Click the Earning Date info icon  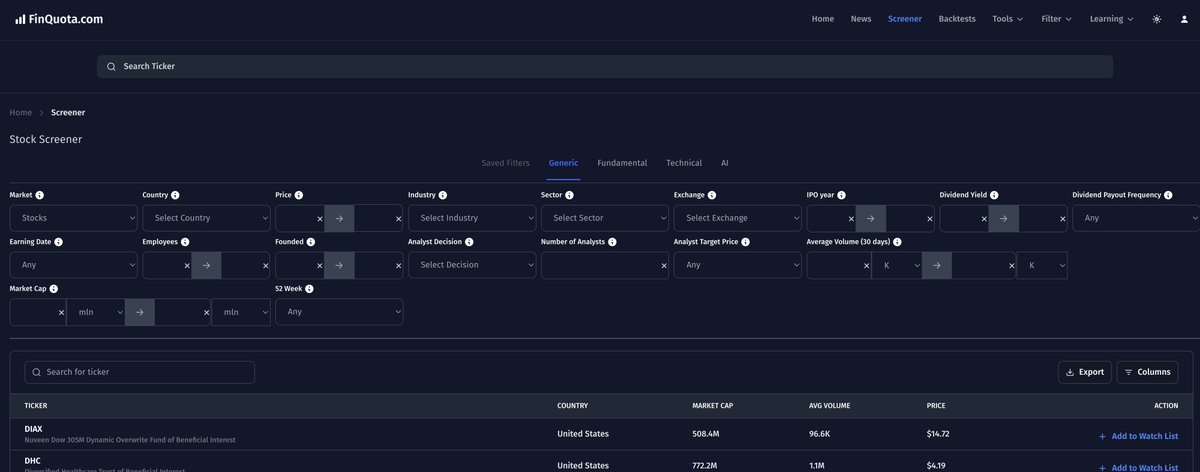(x=59, y=242)
